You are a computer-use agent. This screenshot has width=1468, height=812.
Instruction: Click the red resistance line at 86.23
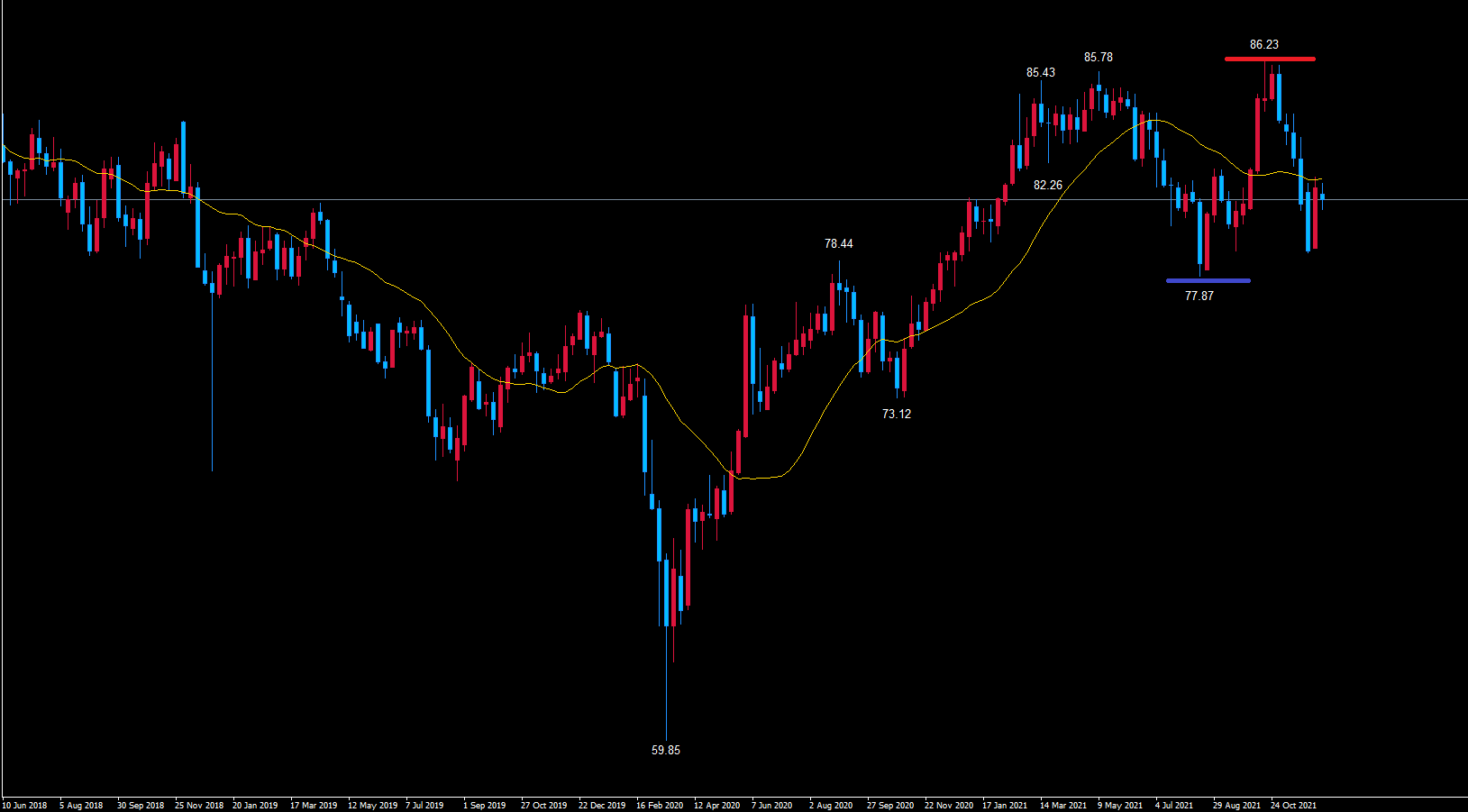click(1269, 59)
